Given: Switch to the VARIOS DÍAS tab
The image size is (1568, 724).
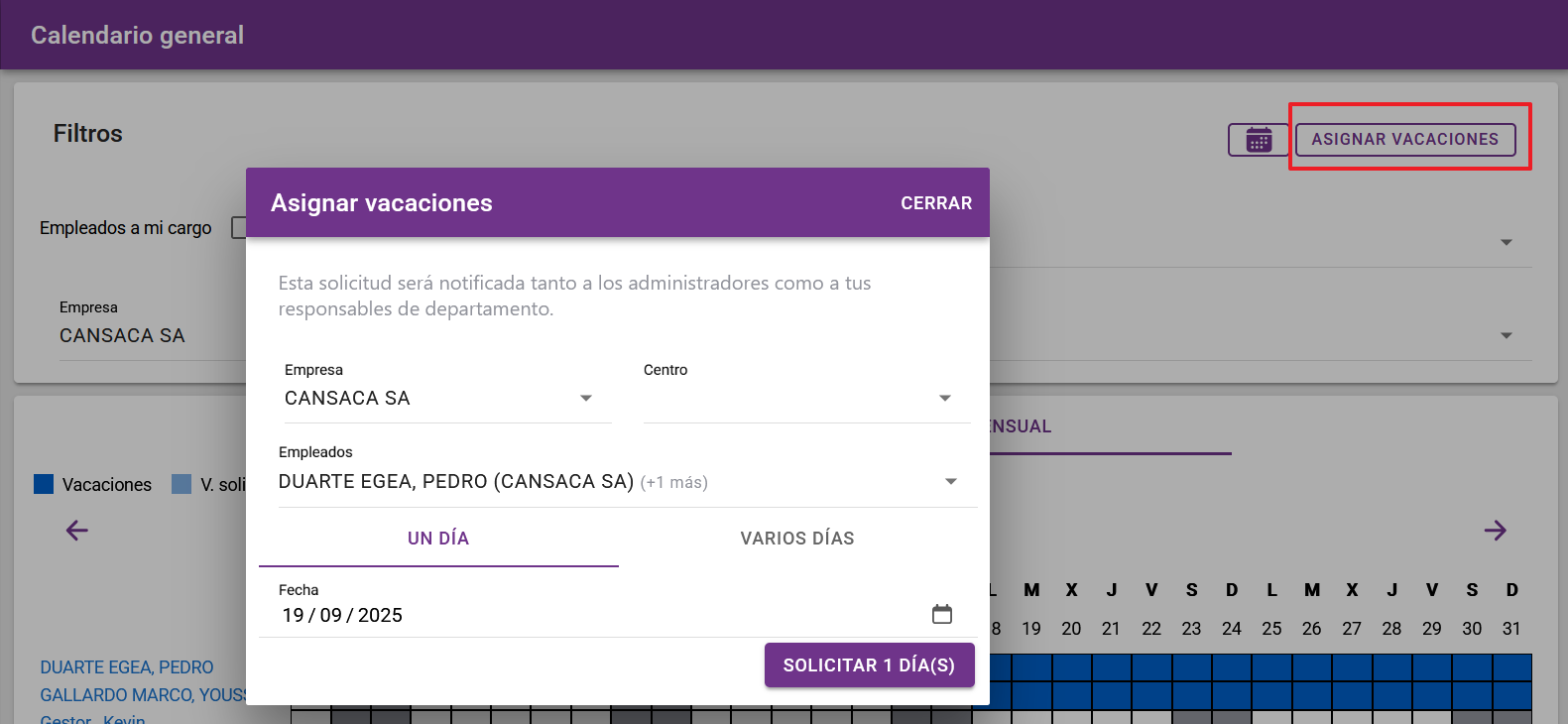Looking at the screenshot, I should pos(797,539).
